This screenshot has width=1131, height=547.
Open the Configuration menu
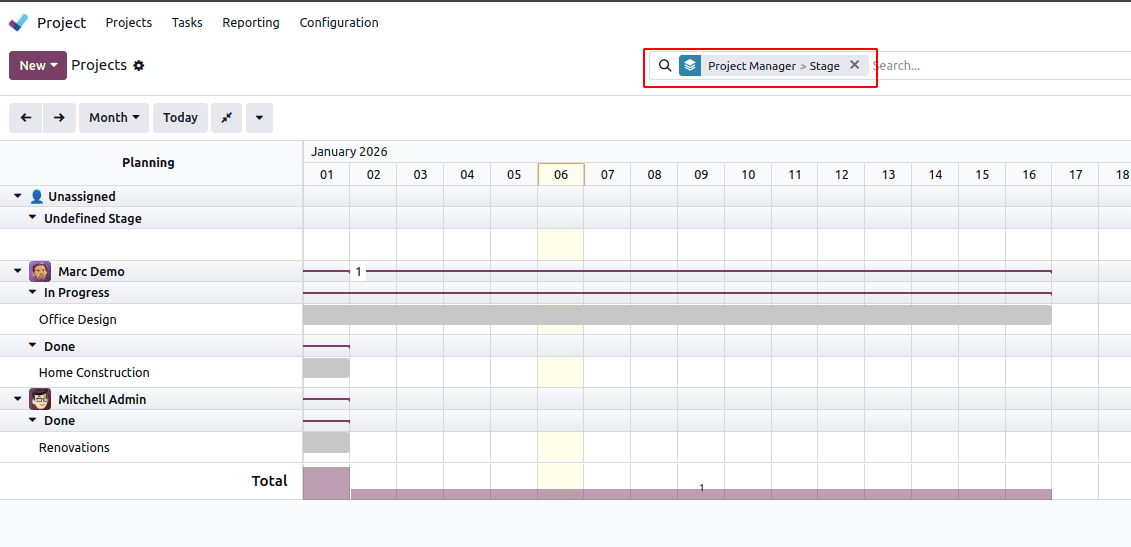[x=339, y=22]
